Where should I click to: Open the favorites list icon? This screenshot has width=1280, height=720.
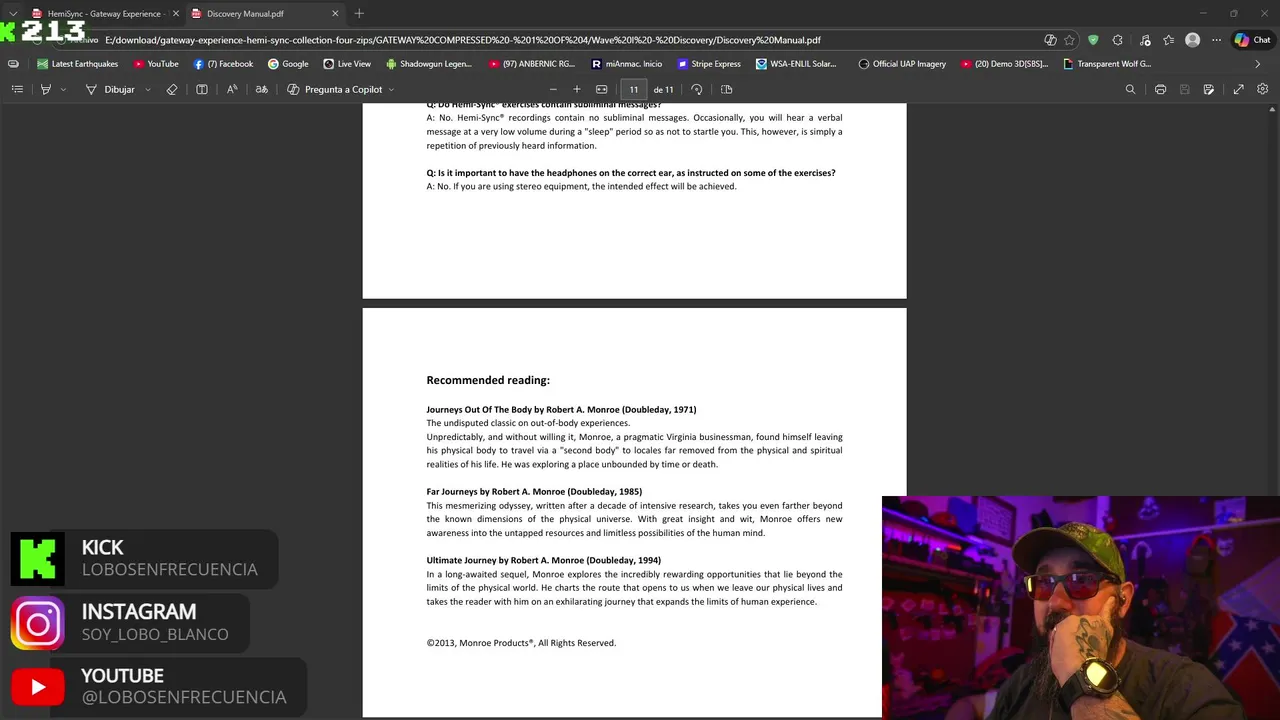(x=1168, y=40)
